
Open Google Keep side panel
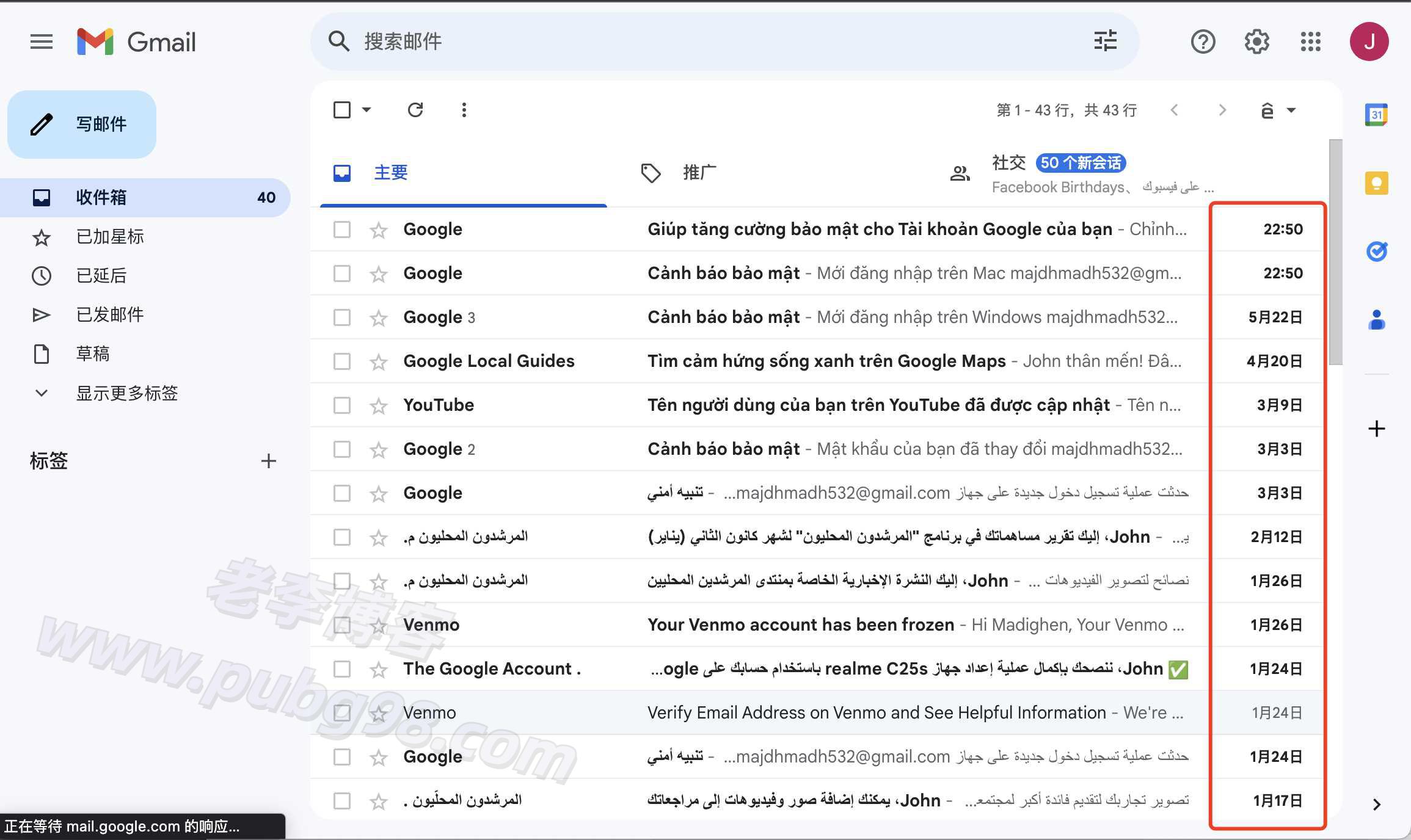[1376, 183]
